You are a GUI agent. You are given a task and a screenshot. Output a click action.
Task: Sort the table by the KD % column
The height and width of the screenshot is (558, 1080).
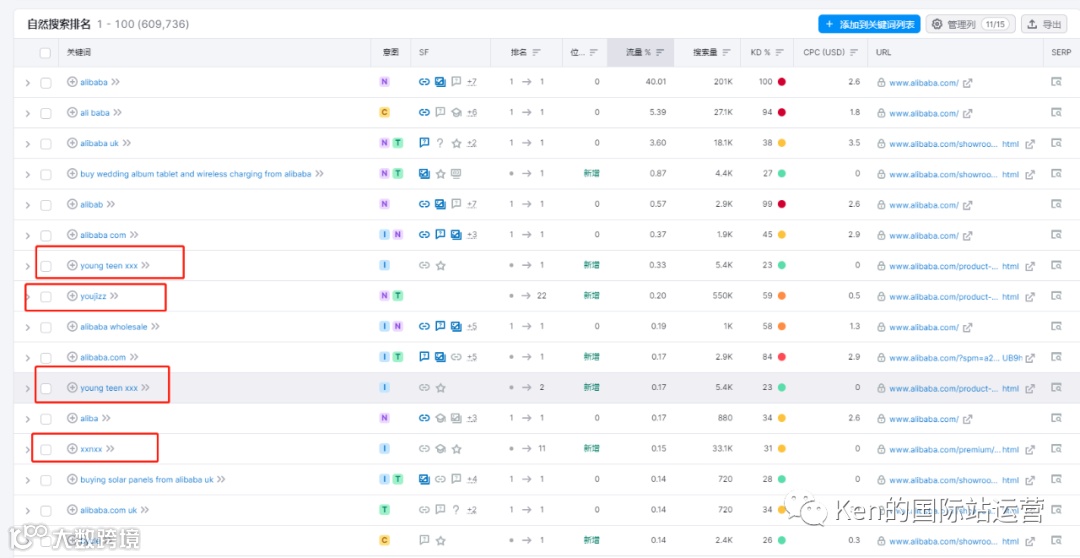pos(767,52)
